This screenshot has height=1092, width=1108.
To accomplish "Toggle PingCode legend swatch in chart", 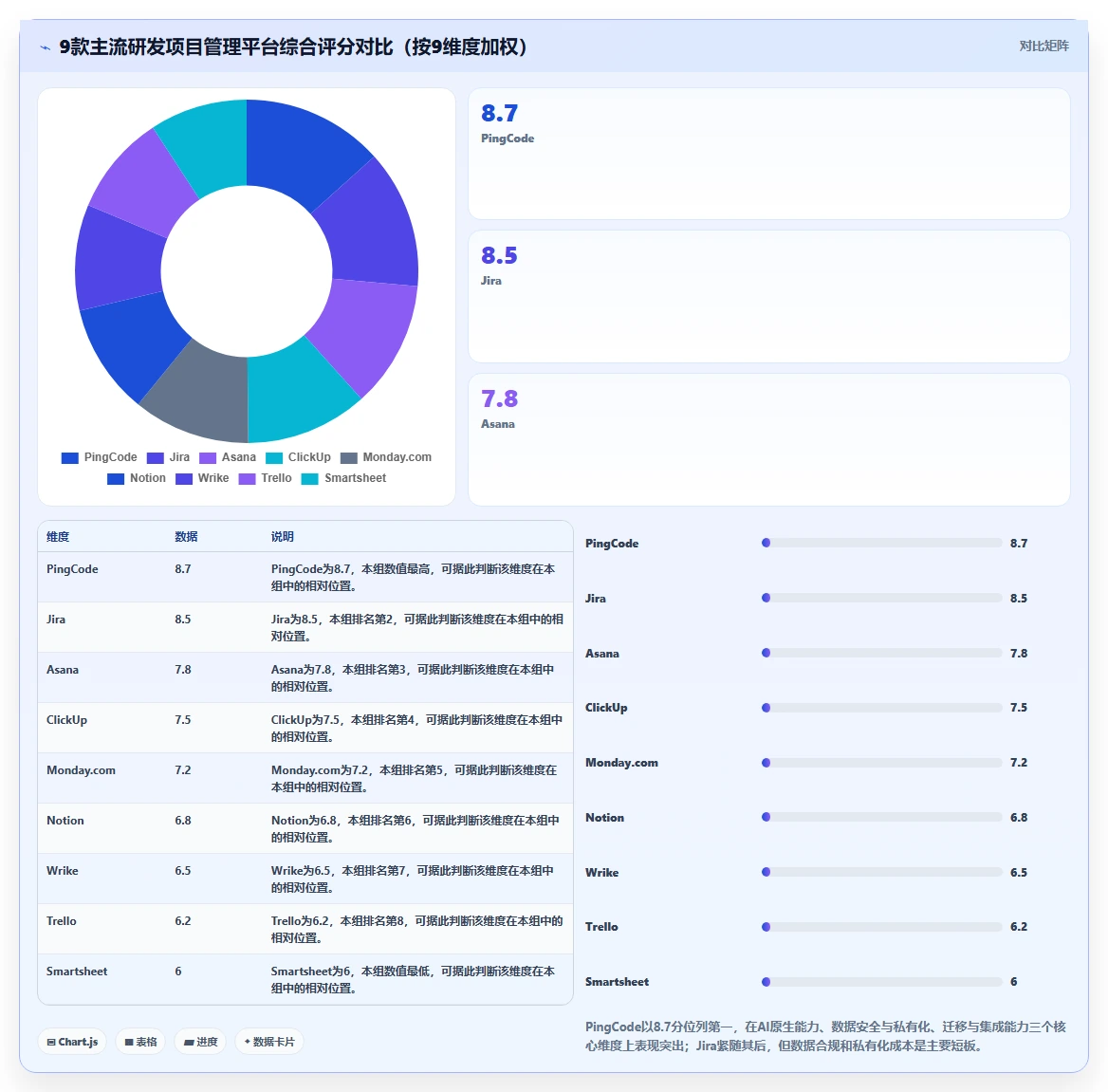I will coord(70,458).
